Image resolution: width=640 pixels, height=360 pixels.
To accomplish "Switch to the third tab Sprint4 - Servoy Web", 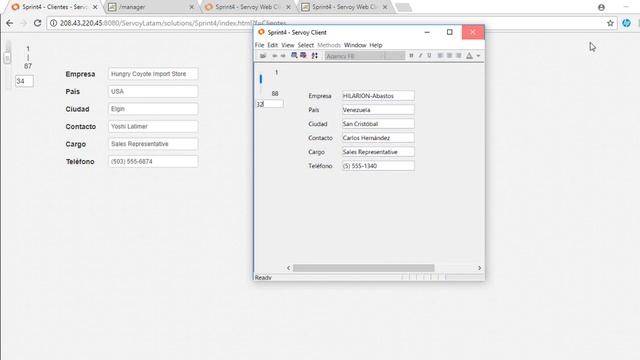I will pos(248,7).
